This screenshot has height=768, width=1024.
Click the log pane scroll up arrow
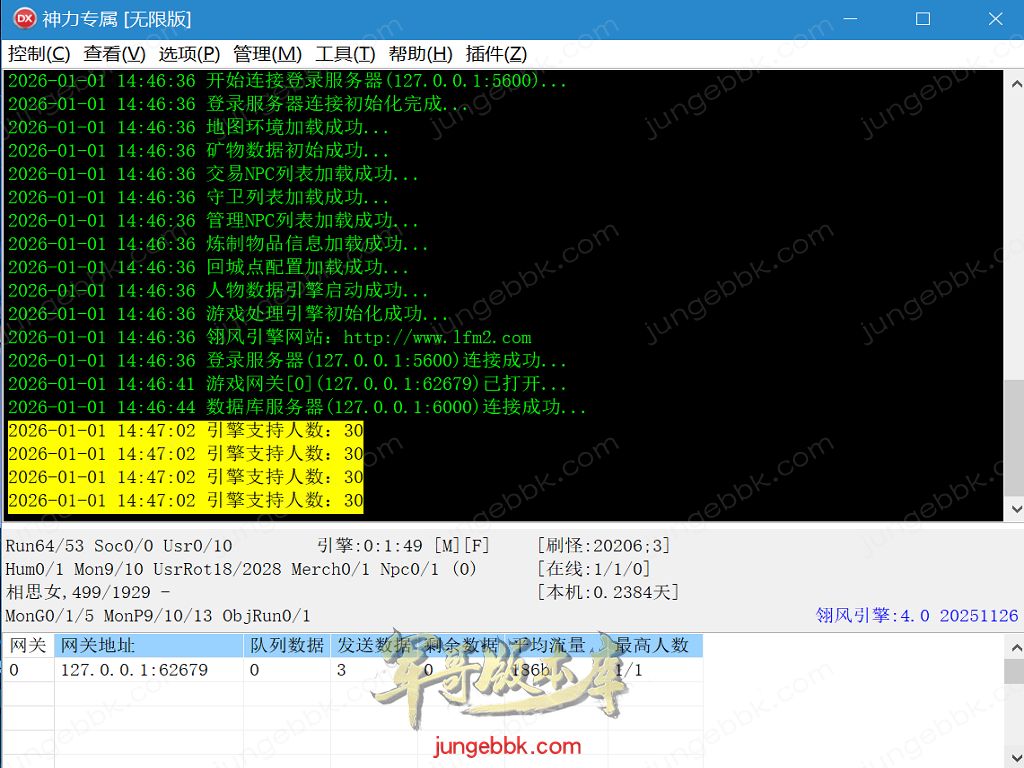1013,80
